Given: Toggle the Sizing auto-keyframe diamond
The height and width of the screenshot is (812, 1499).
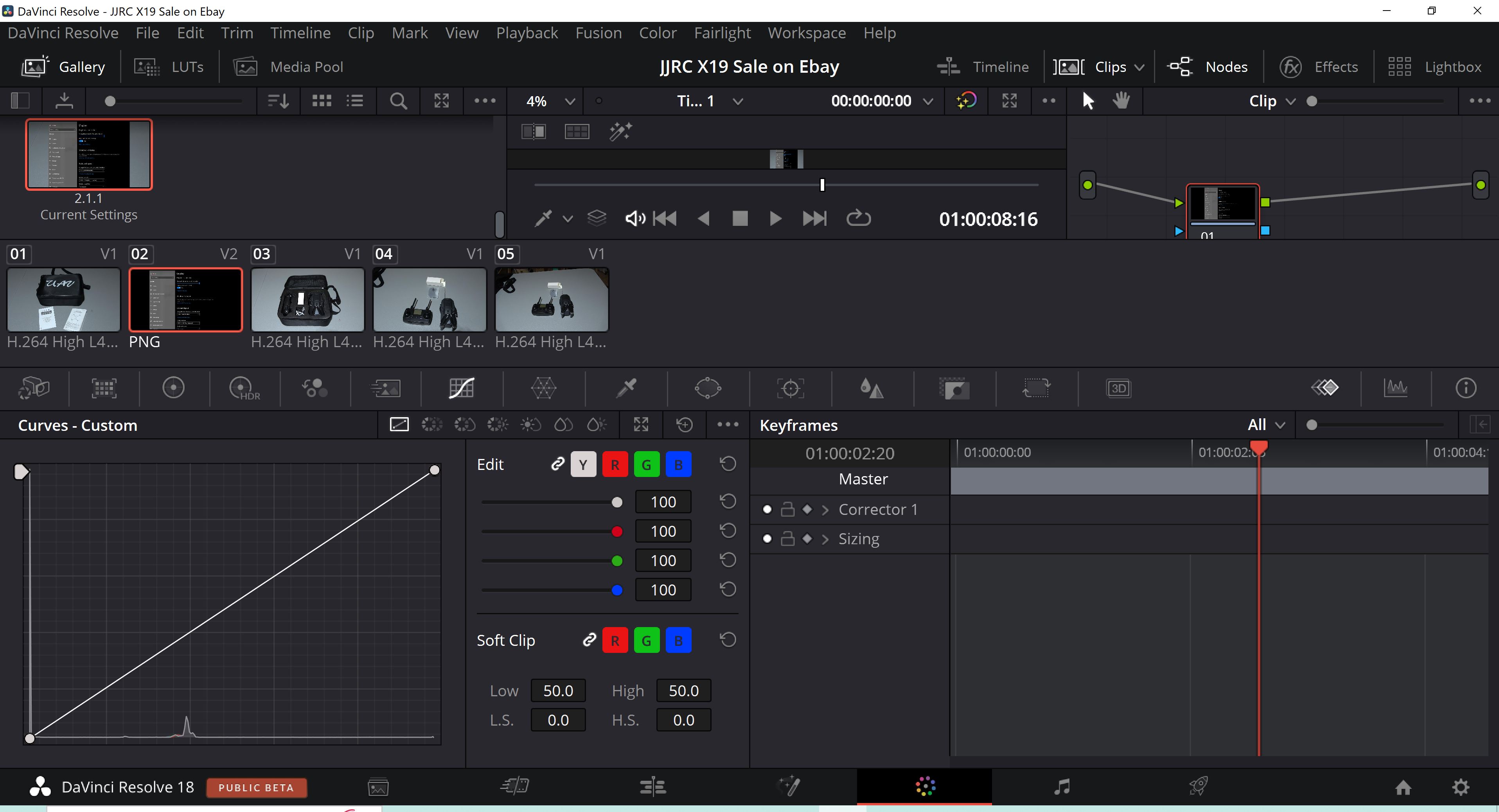Looking at the screenshot, I should pos(807,539).
